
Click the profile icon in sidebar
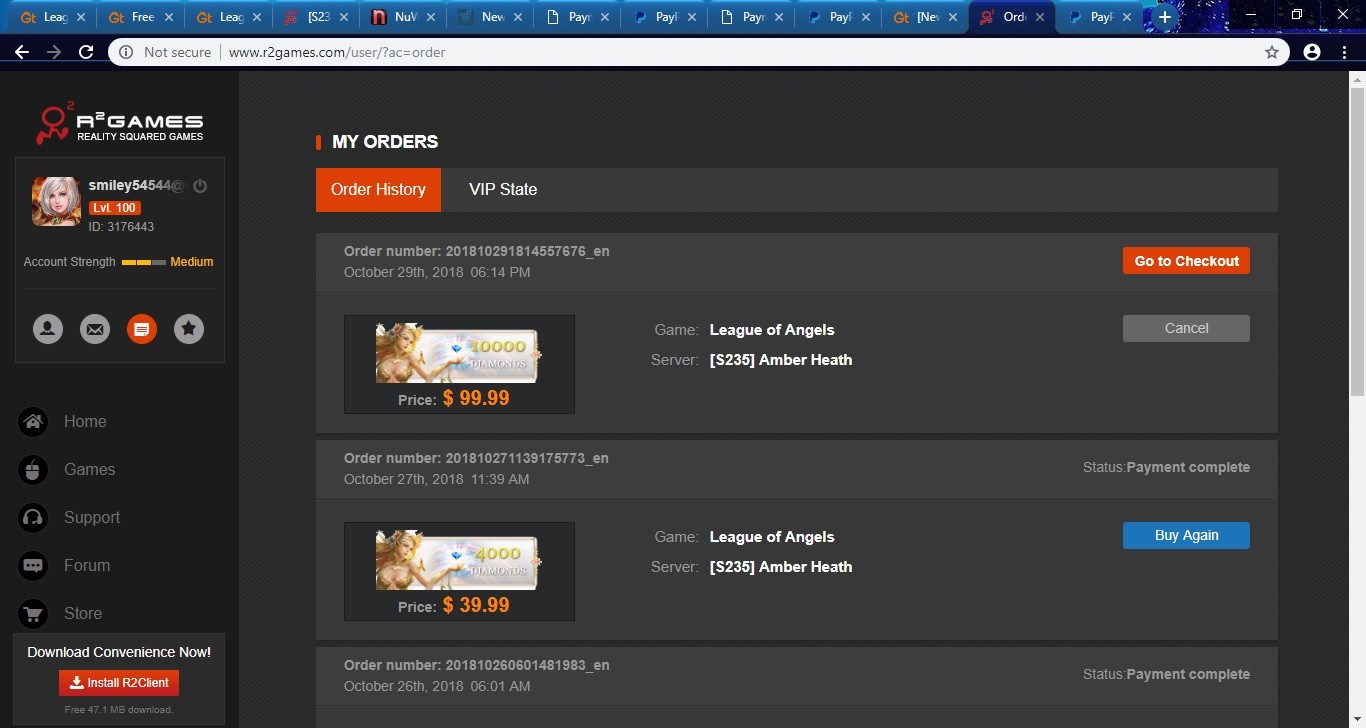(x=48, y=328)
